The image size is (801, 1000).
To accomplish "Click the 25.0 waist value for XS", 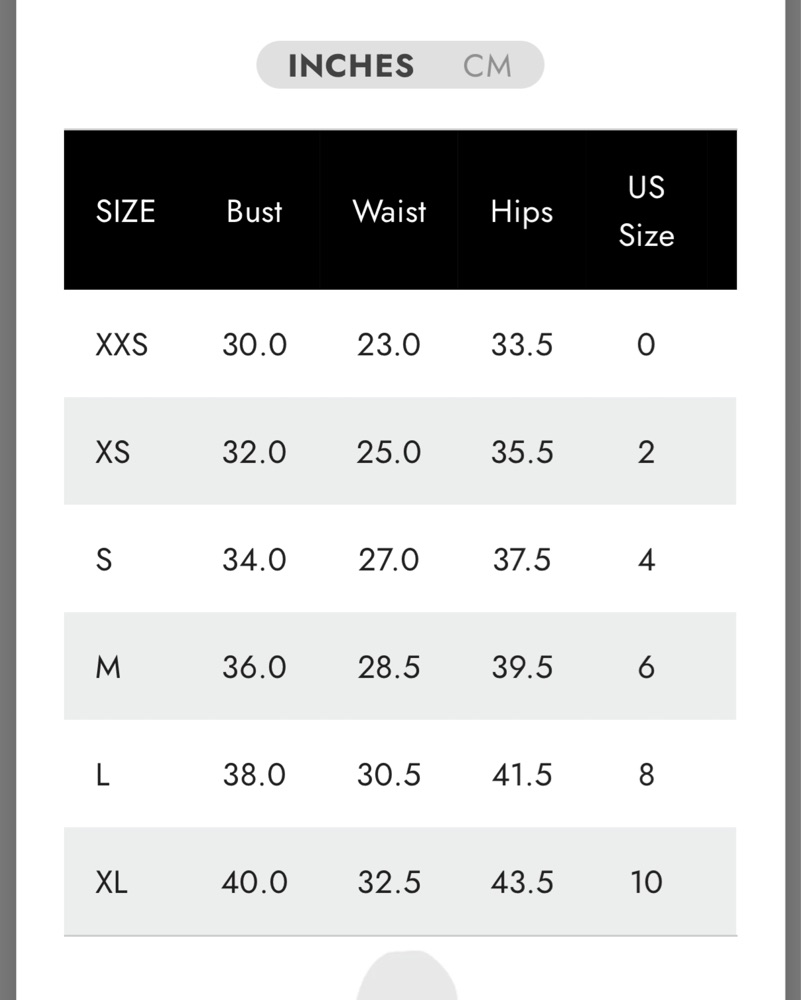I will [388, 452].
